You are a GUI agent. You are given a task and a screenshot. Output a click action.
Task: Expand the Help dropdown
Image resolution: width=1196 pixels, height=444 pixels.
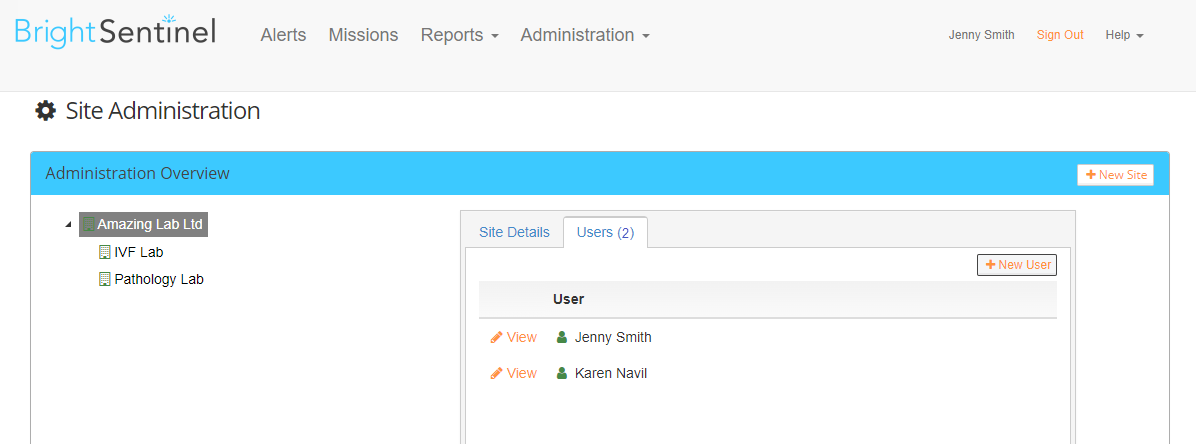[1124, 35]
